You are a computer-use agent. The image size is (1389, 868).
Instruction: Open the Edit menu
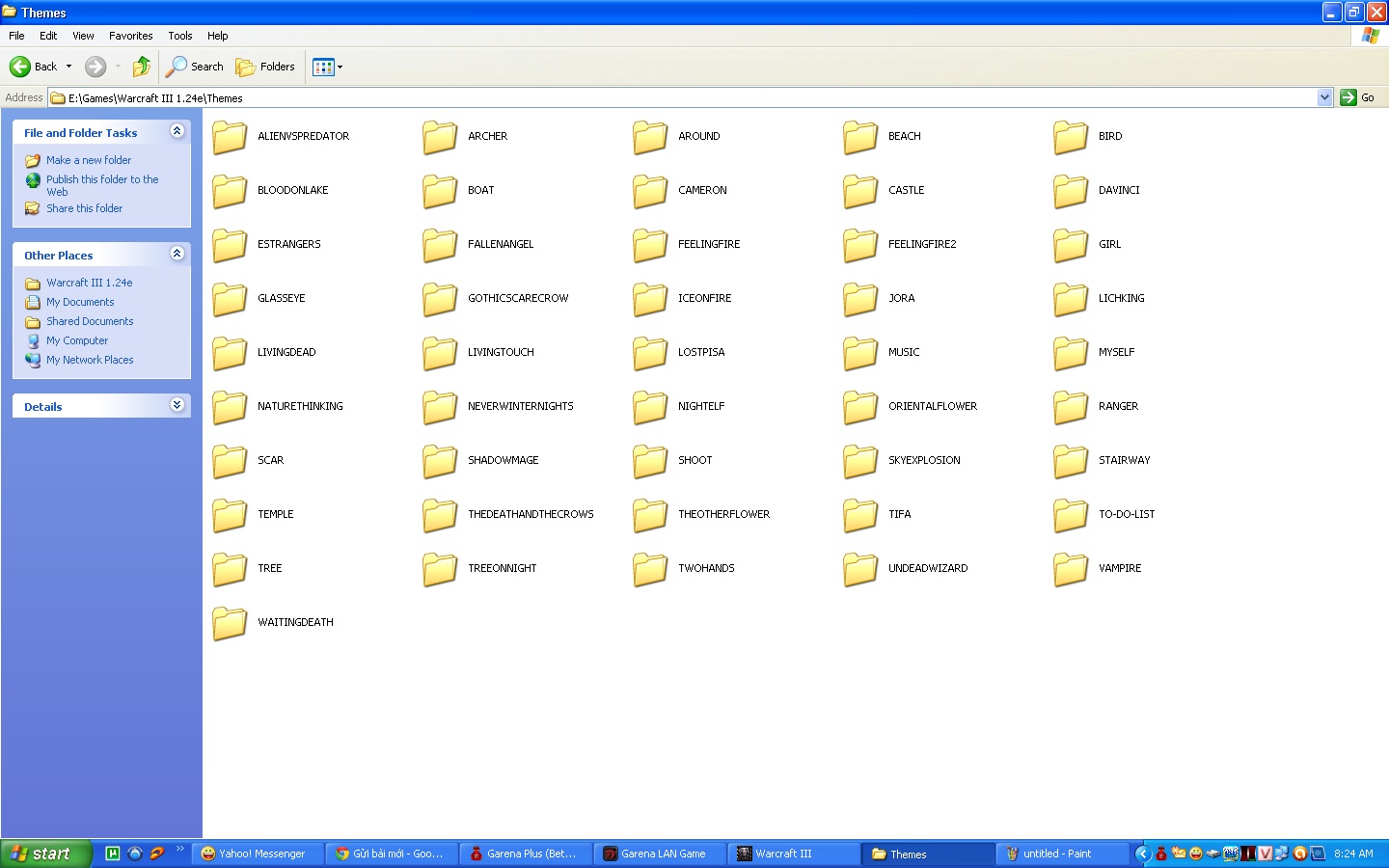[x=48, y=36]
